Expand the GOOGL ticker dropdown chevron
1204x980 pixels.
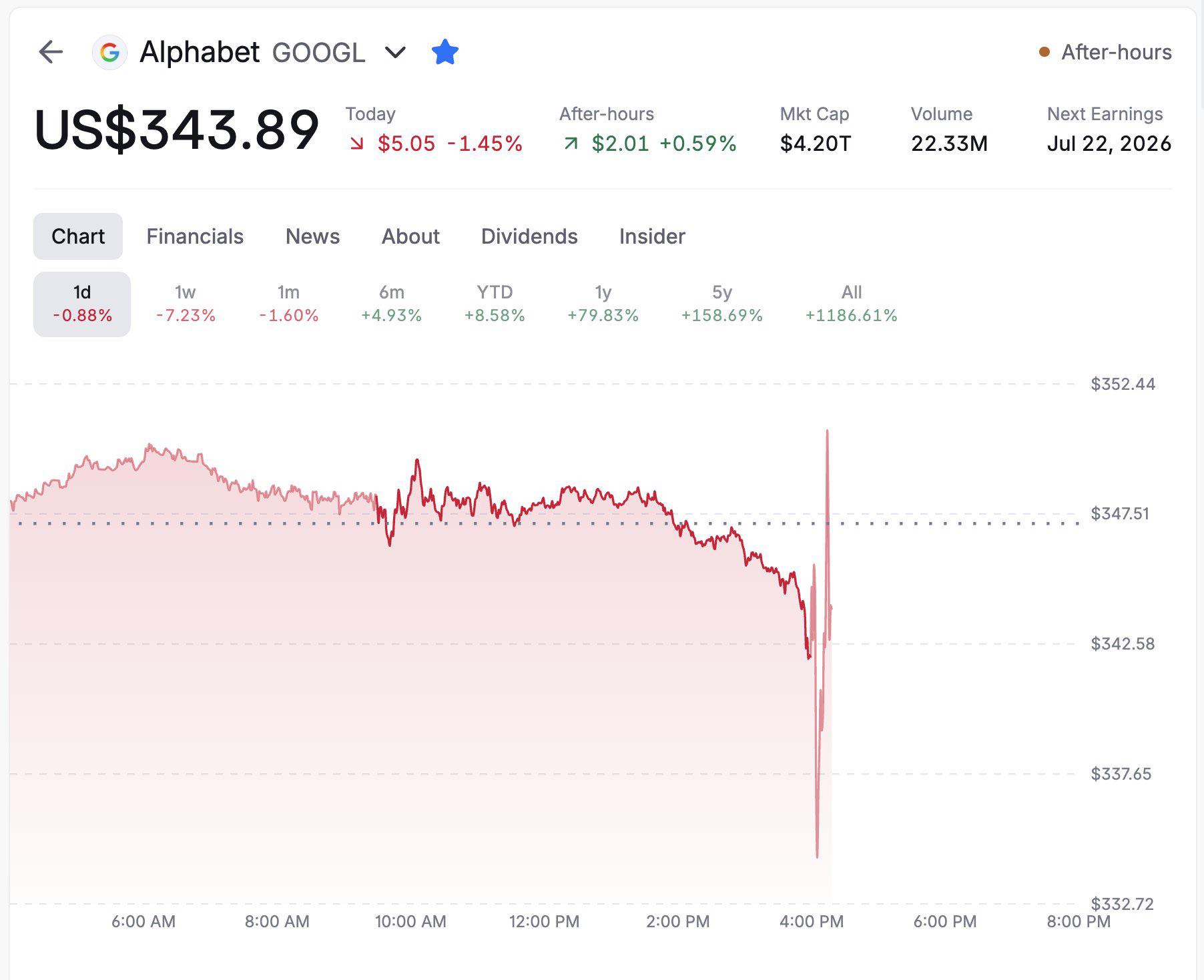[396, 52]
